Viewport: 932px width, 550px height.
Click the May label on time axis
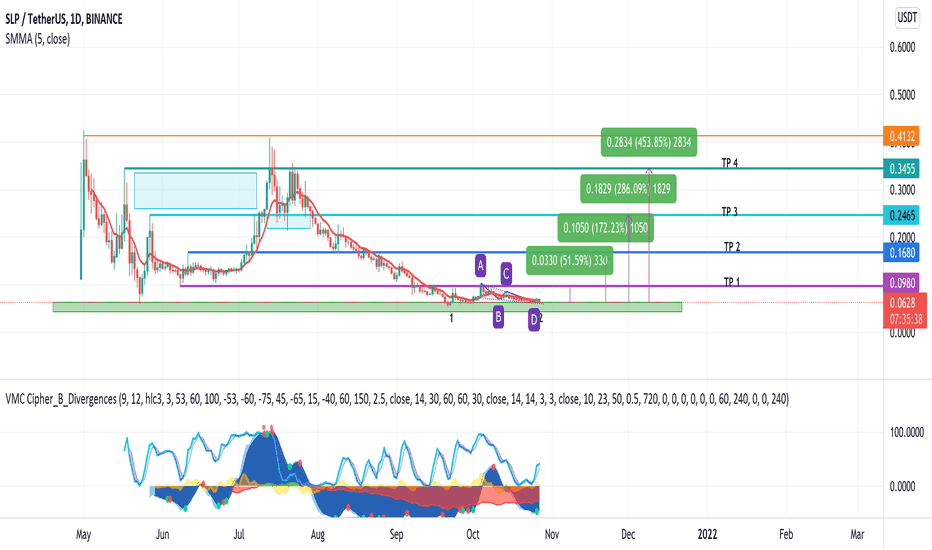(x=83, y=535)
